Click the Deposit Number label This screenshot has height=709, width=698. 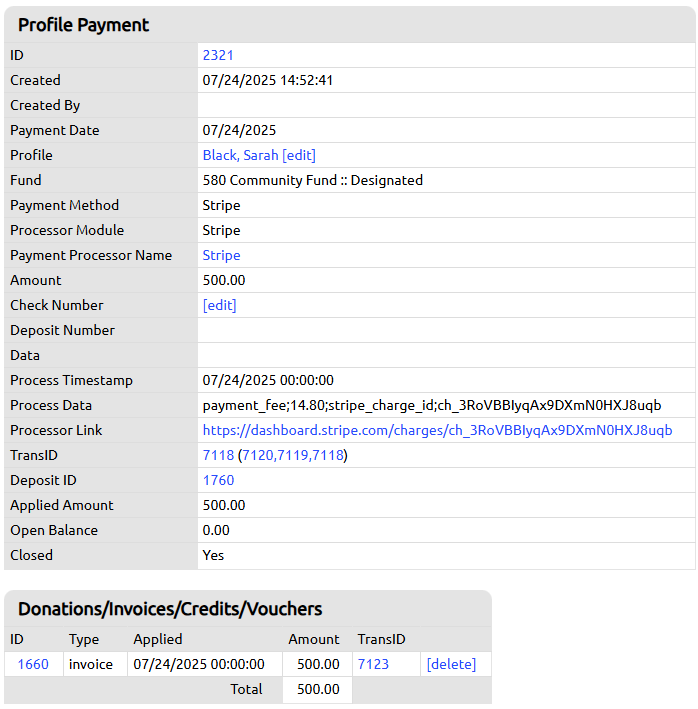[62, 330]
